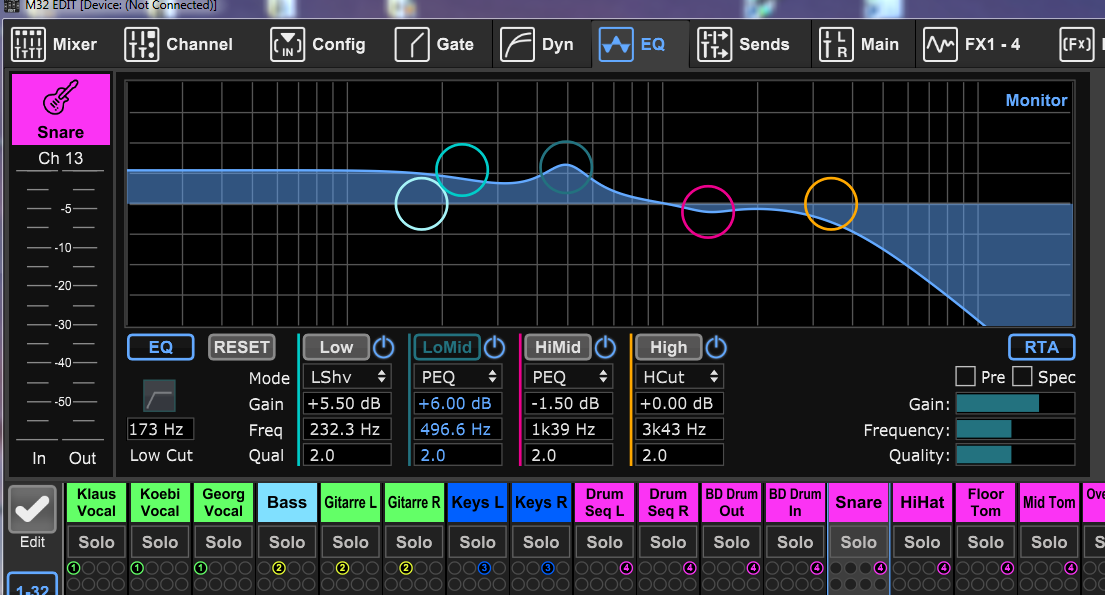
Task: Open the Mixer view icon
Action: pos(28,44)
